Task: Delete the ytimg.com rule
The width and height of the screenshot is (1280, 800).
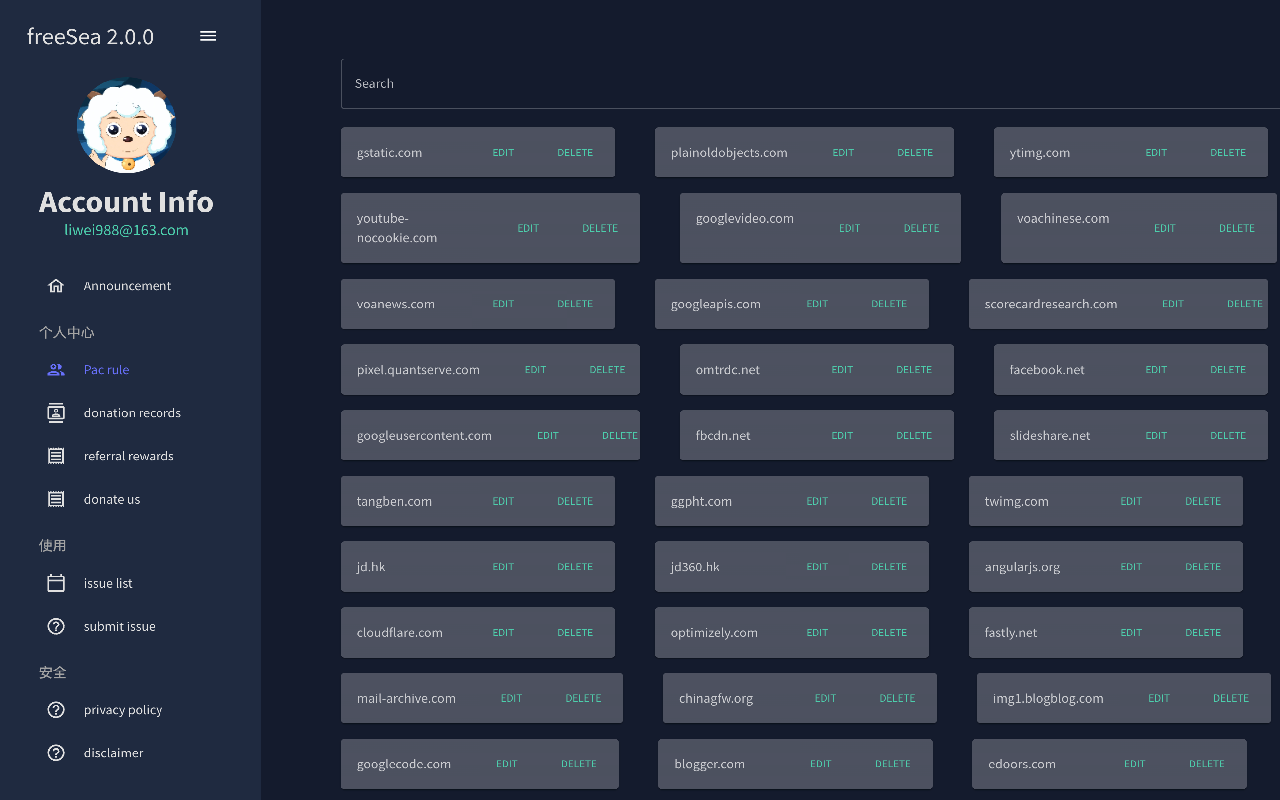Action: (1228, 153)
